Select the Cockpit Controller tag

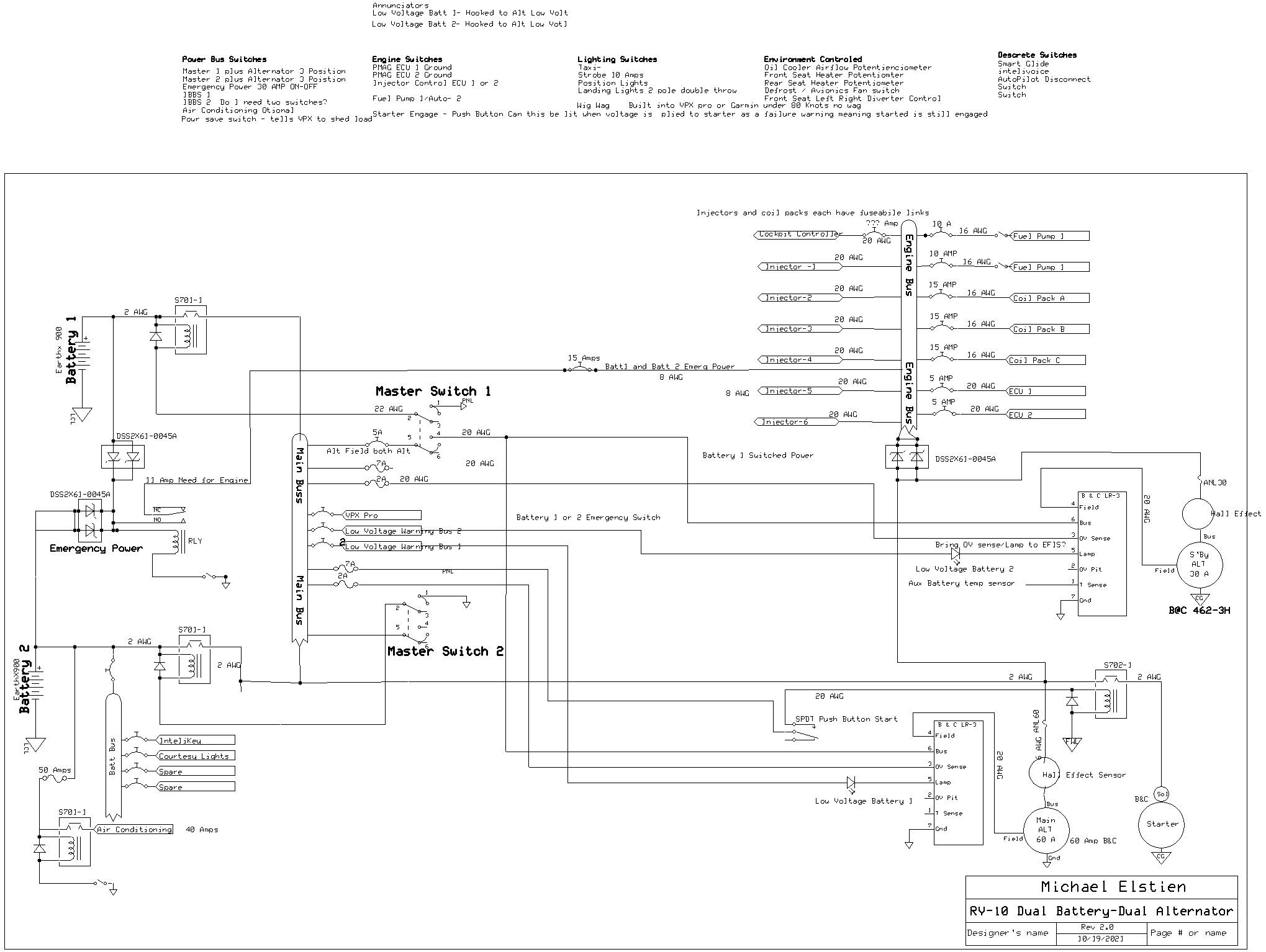coord(798,235)
